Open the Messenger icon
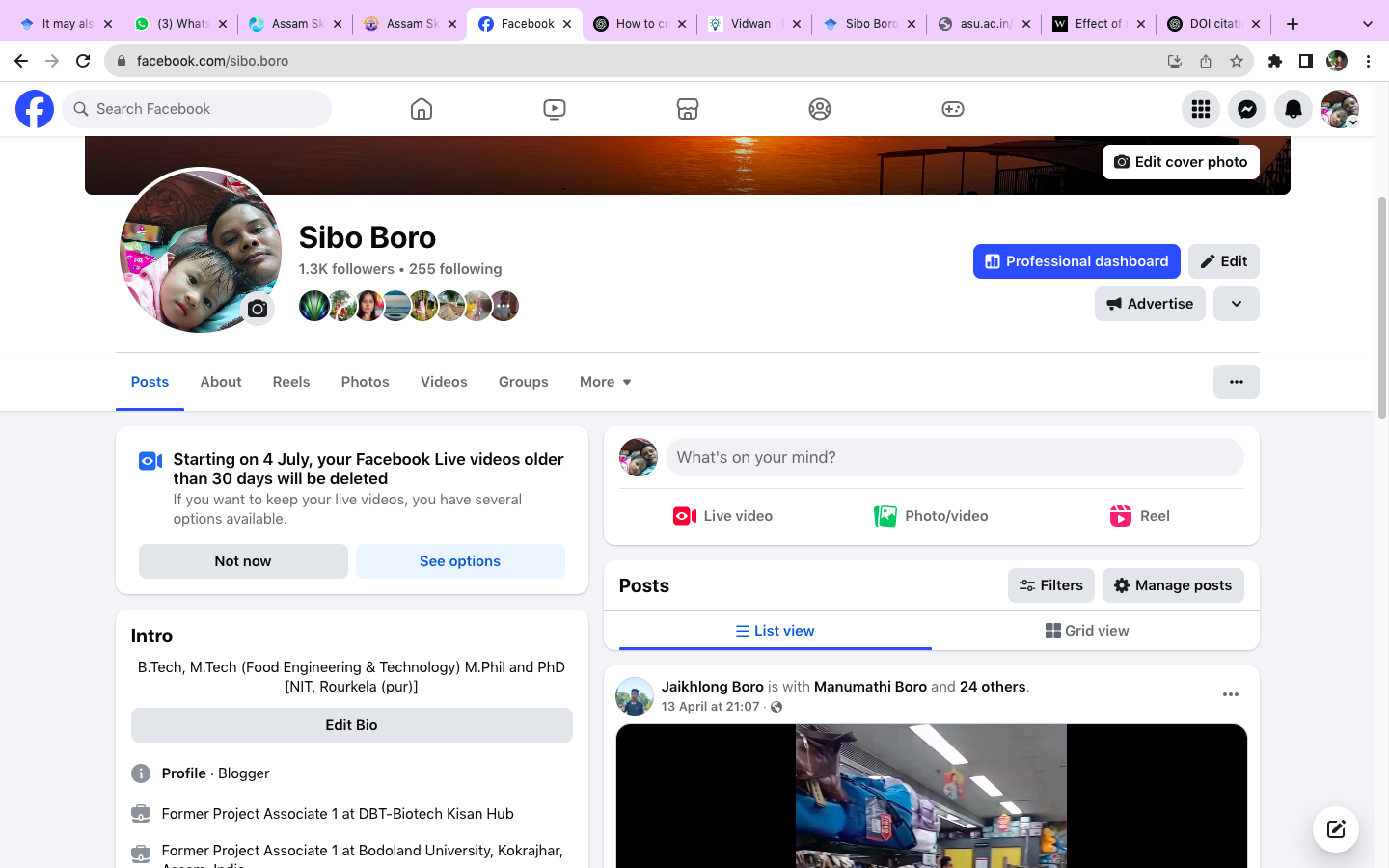This screenshot has height=868, width=1389. 1246,109
